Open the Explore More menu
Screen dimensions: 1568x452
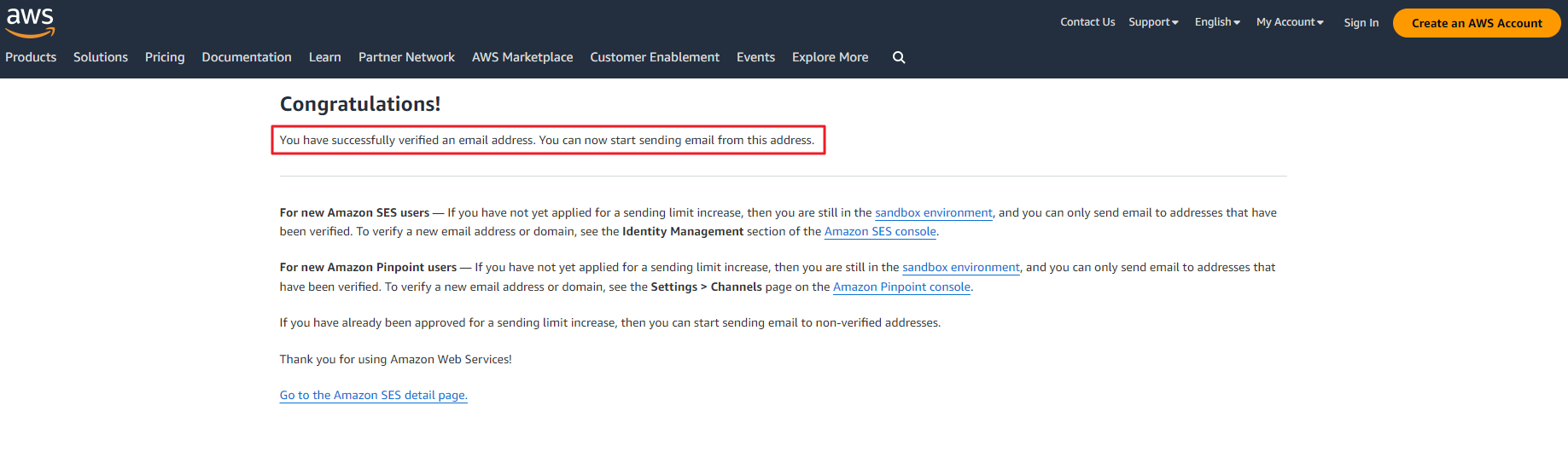[x=831, y=57]
